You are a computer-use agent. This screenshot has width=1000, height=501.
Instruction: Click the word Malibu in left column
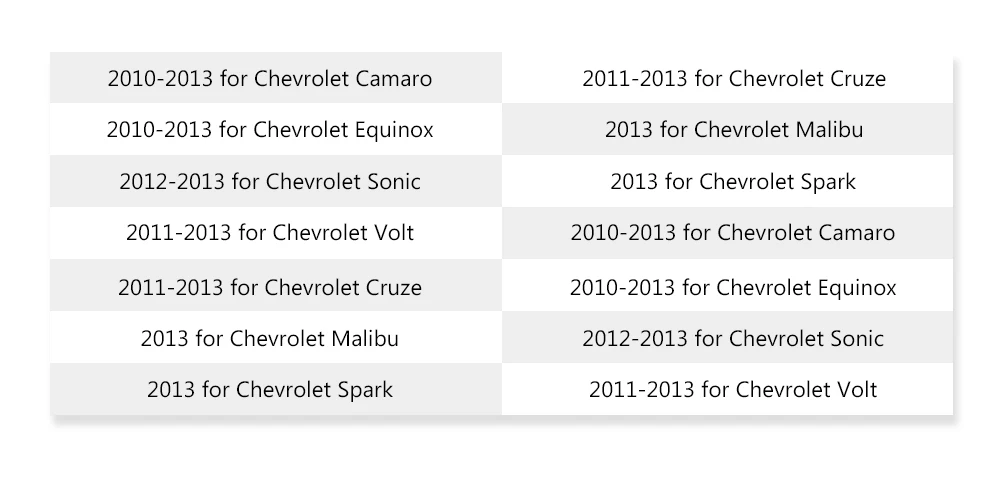click(x=365, y=338)
